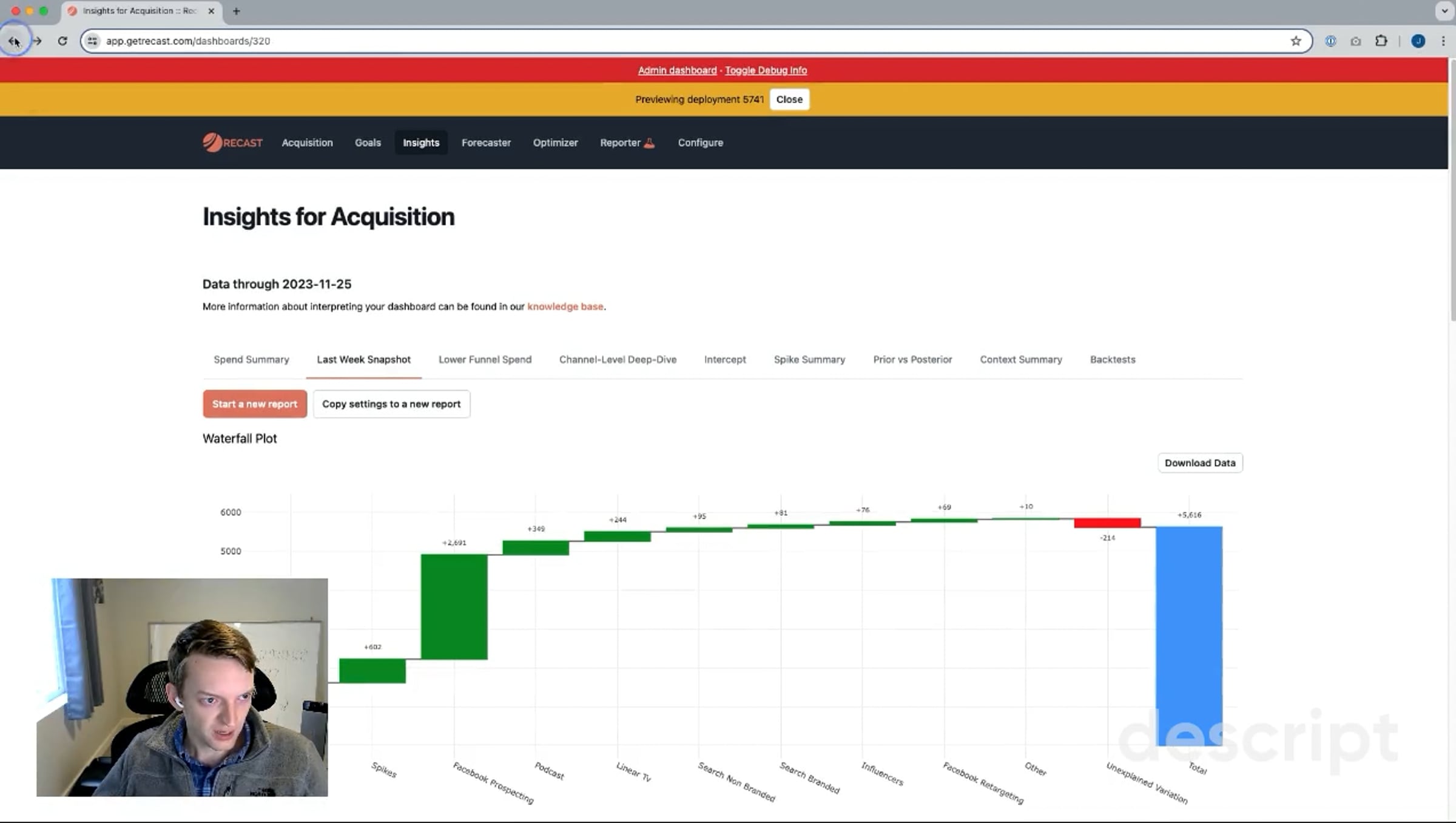Click the flask icon next to Reporter
1456x823 pixels.
point(649,143)
